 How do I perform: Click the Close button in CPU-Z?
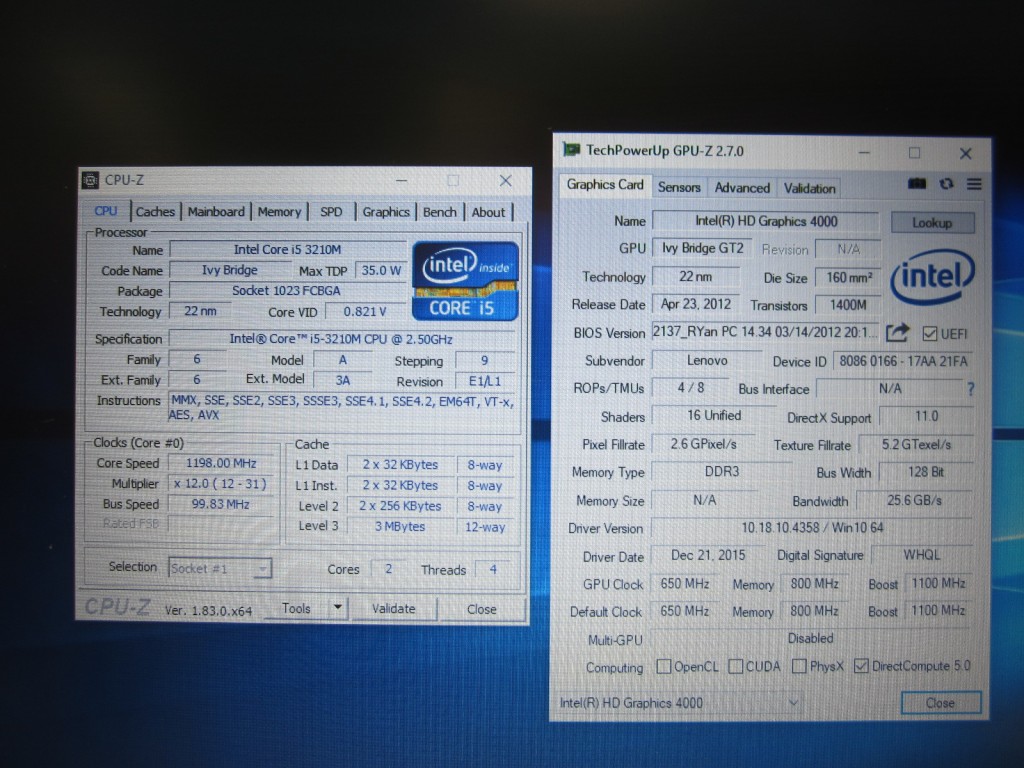point(481,609)
